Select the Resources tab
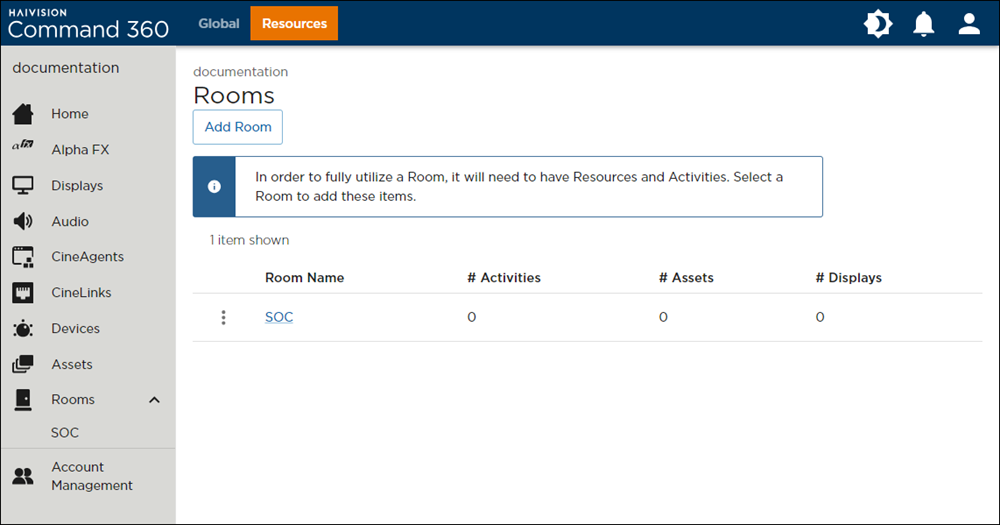Screen dimensions: 1000x525 294,23
